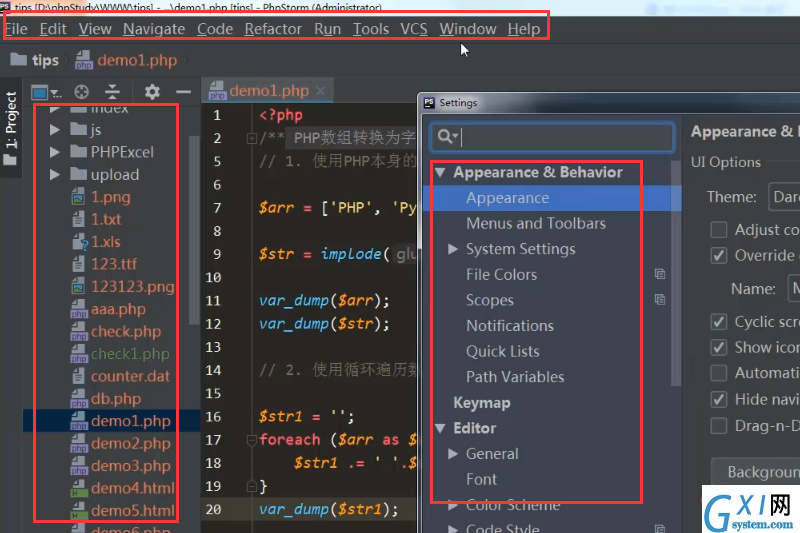Select the demo1.php editor tab
The width and height of the screenshot is (800, 533).
[268, 91]
